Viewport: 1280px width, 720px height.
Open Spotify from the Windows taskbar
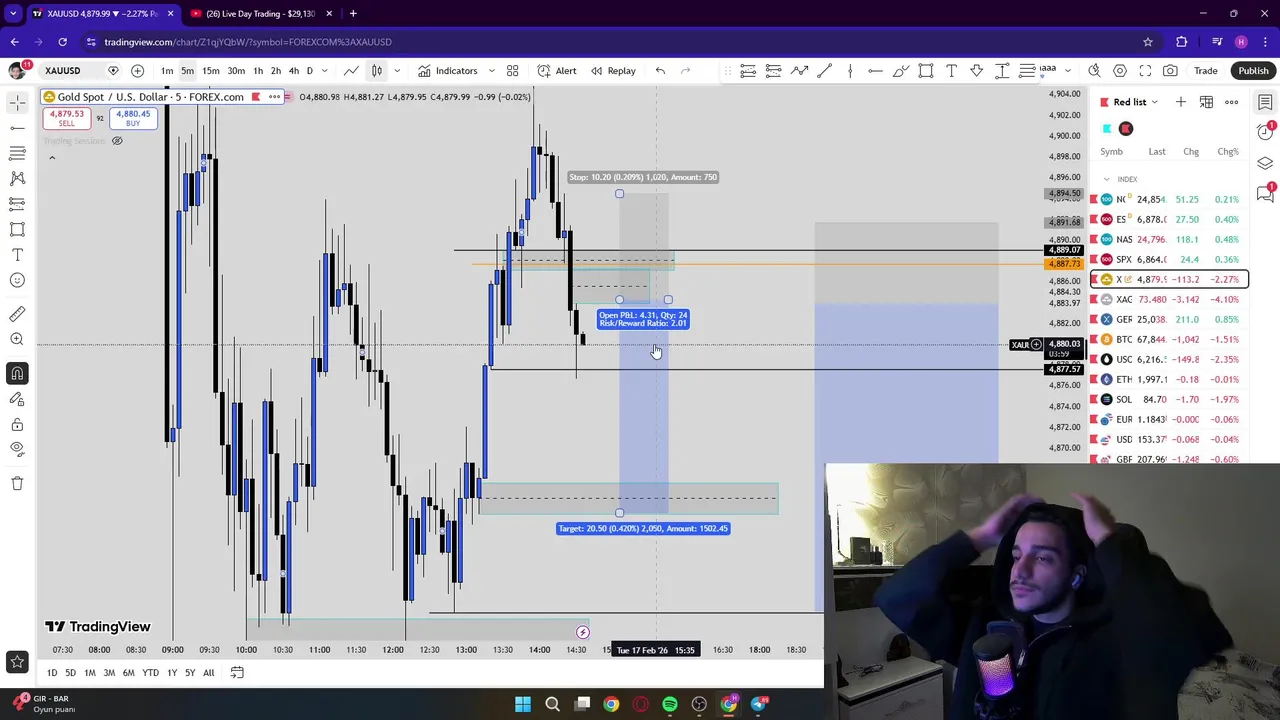[670, 704]
